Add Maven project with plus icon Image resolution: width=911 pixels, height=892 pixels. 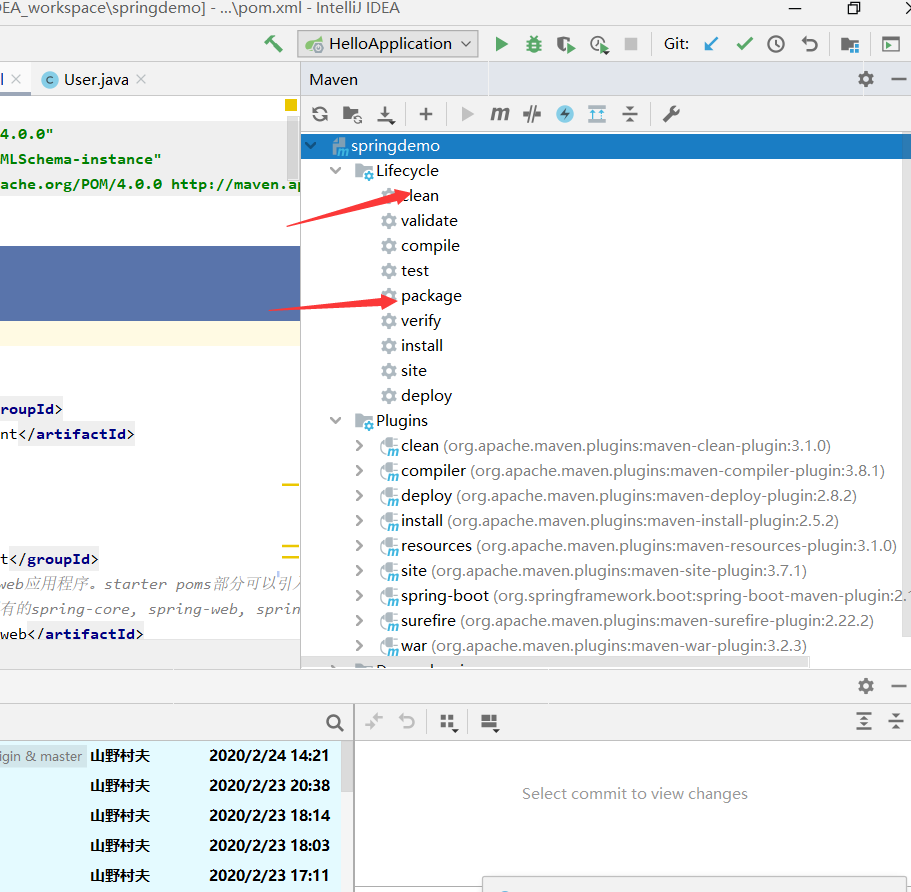pyautogui.click(x=426, y=114)
